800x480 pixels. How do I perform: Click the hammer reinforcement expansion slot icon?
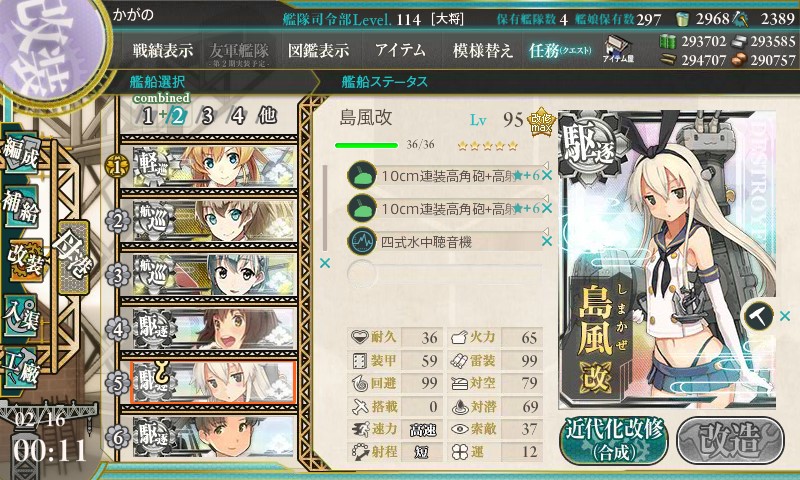coord(758,316)
